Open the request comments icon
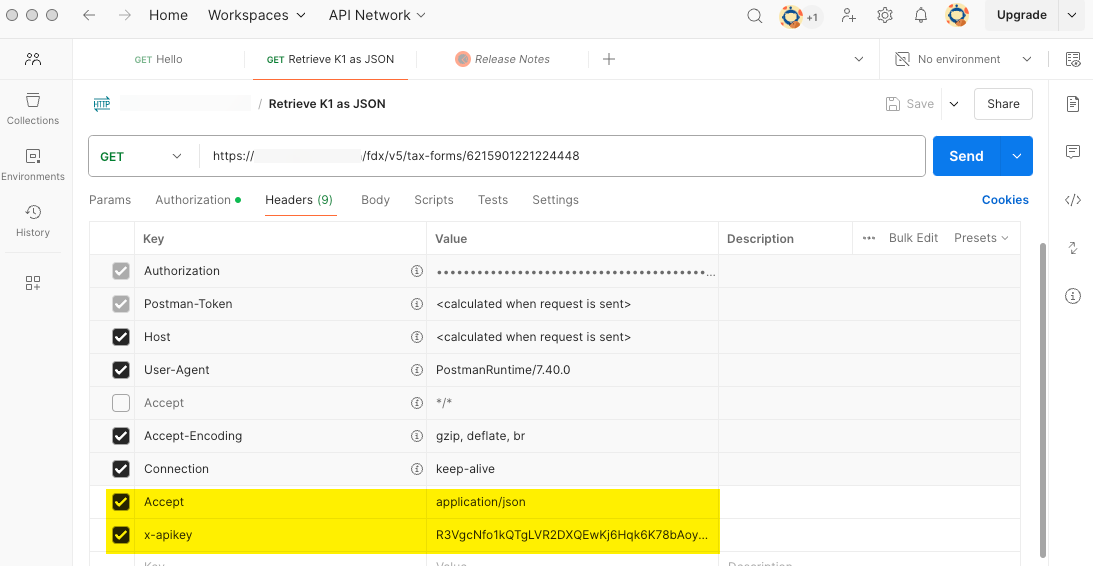The height and width of the screenshot is (566, 1093). tap(1073, 152)
